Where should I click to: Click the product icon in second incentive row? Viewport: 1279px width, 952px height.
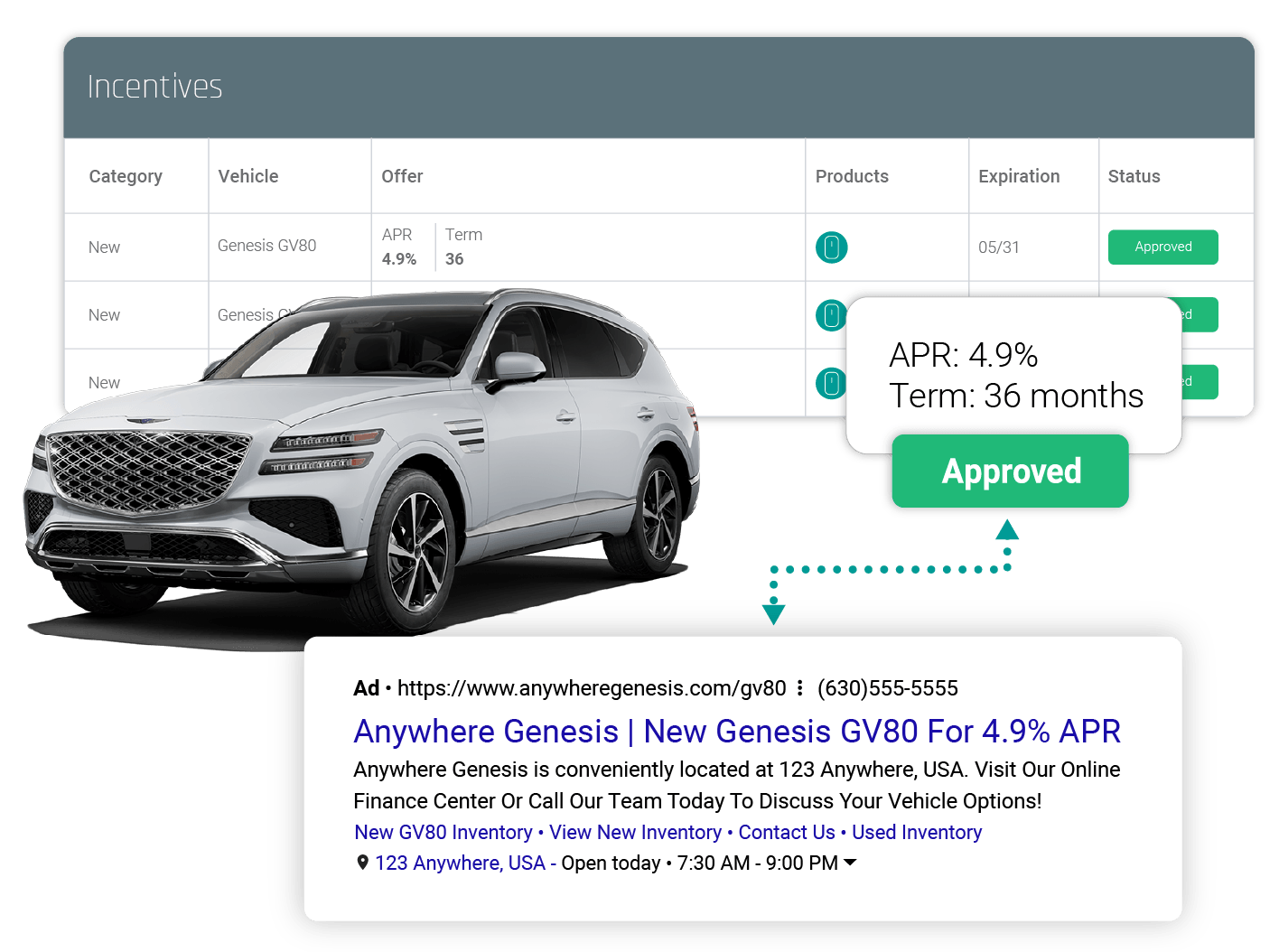click(x=831, y=314)
